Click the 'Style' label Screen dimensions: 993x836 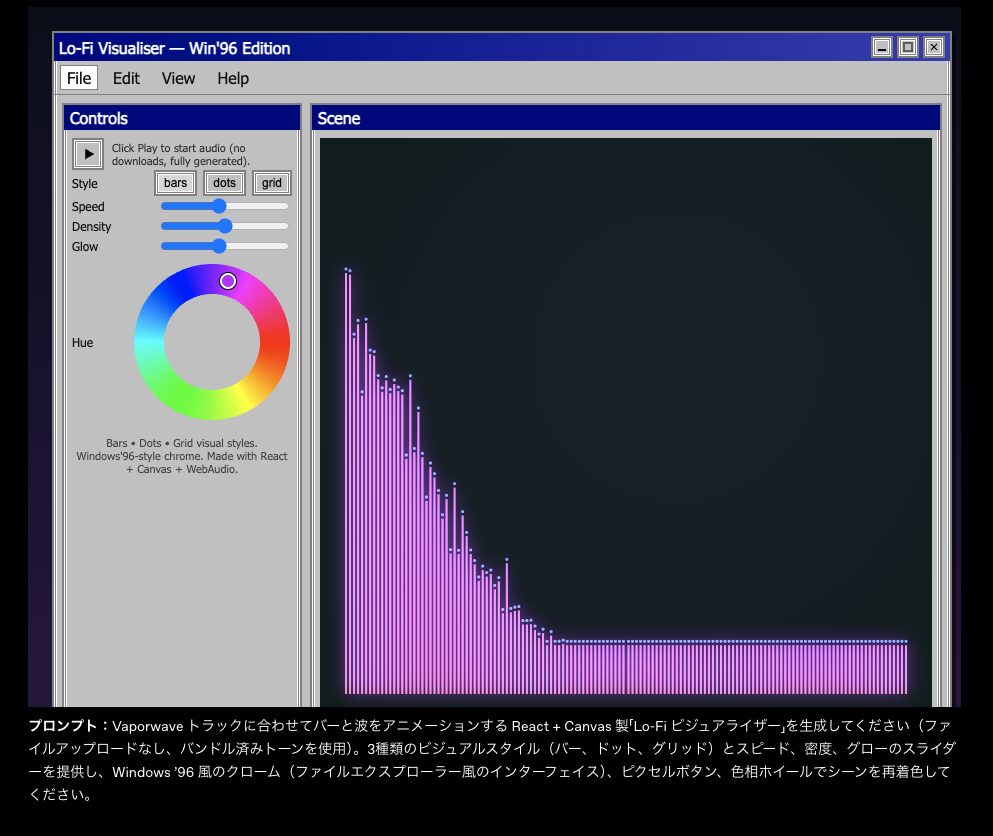(x=84, y=184)
